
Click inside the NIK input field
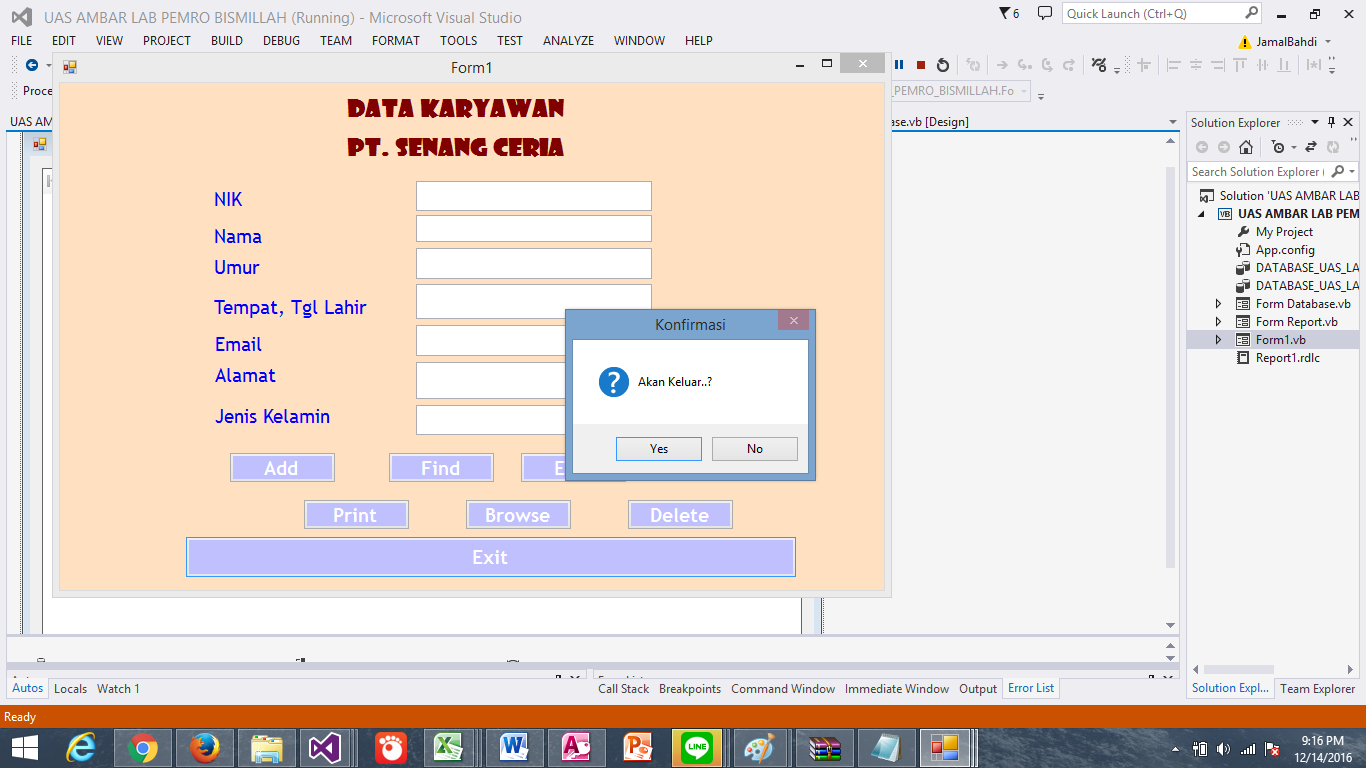point(533,195)
